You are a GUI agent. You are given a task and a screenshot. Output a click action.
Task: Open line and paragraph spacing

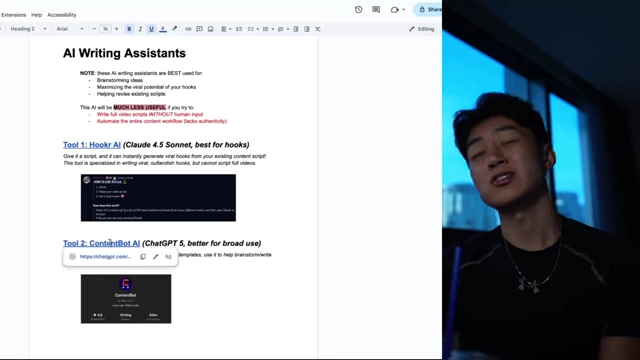[239, 29]
